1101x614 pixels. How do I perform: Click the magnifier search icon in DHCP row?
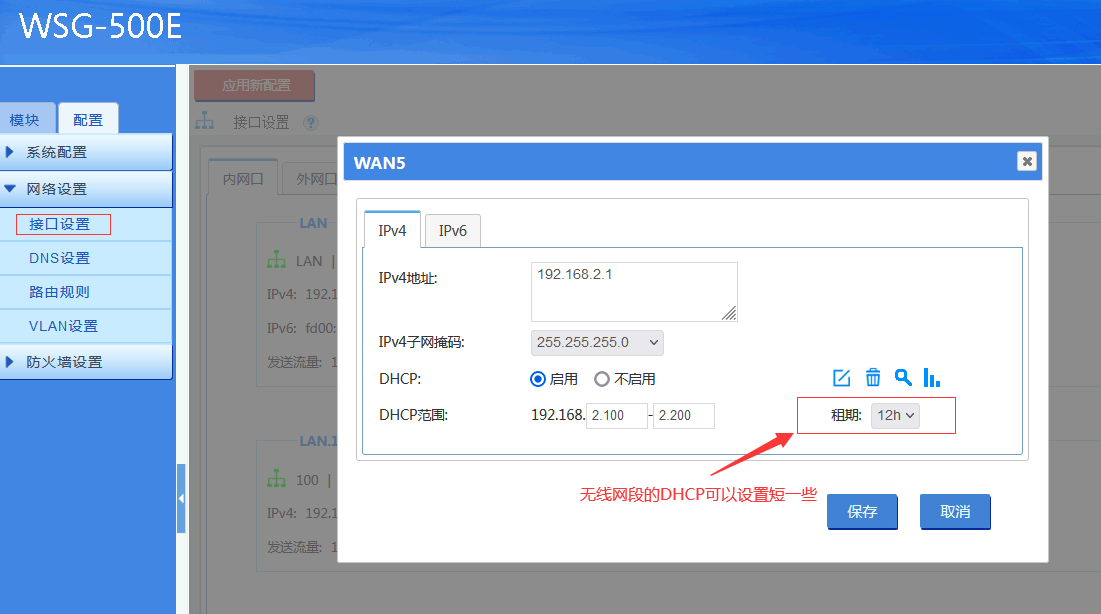click(902, 377)
